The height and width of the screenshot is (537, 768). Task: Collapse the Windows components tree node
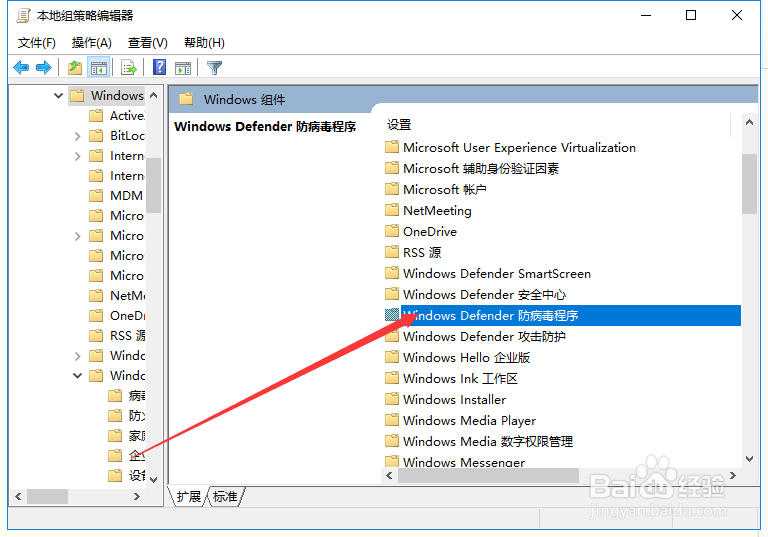click(x=58, y=96)
